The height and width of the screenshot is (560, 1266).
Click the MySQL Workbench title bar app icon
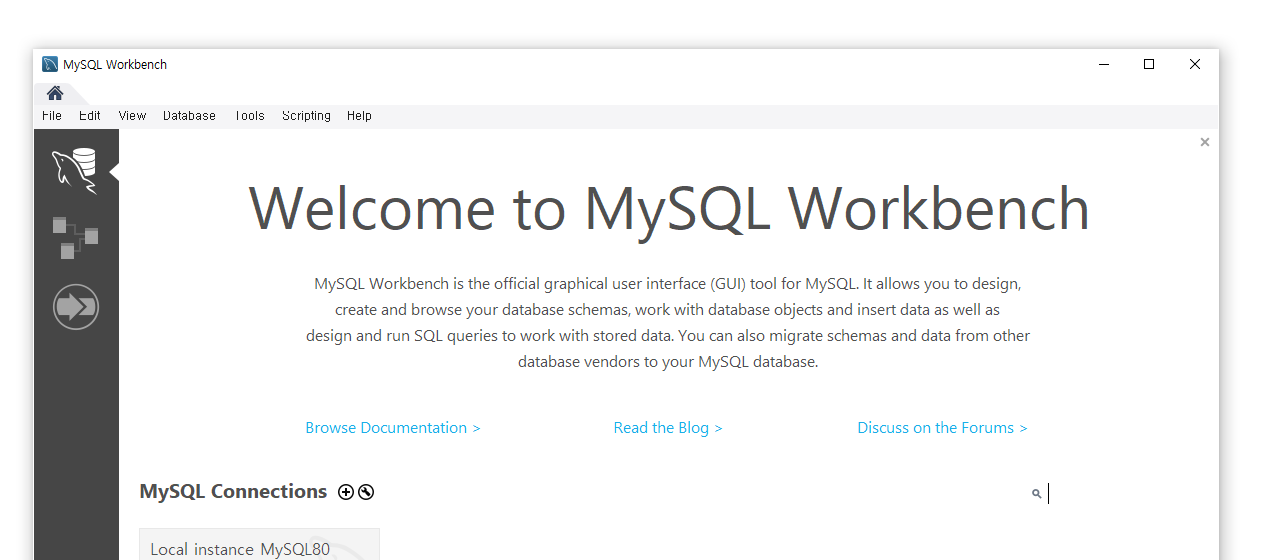(x=50, y=64)
